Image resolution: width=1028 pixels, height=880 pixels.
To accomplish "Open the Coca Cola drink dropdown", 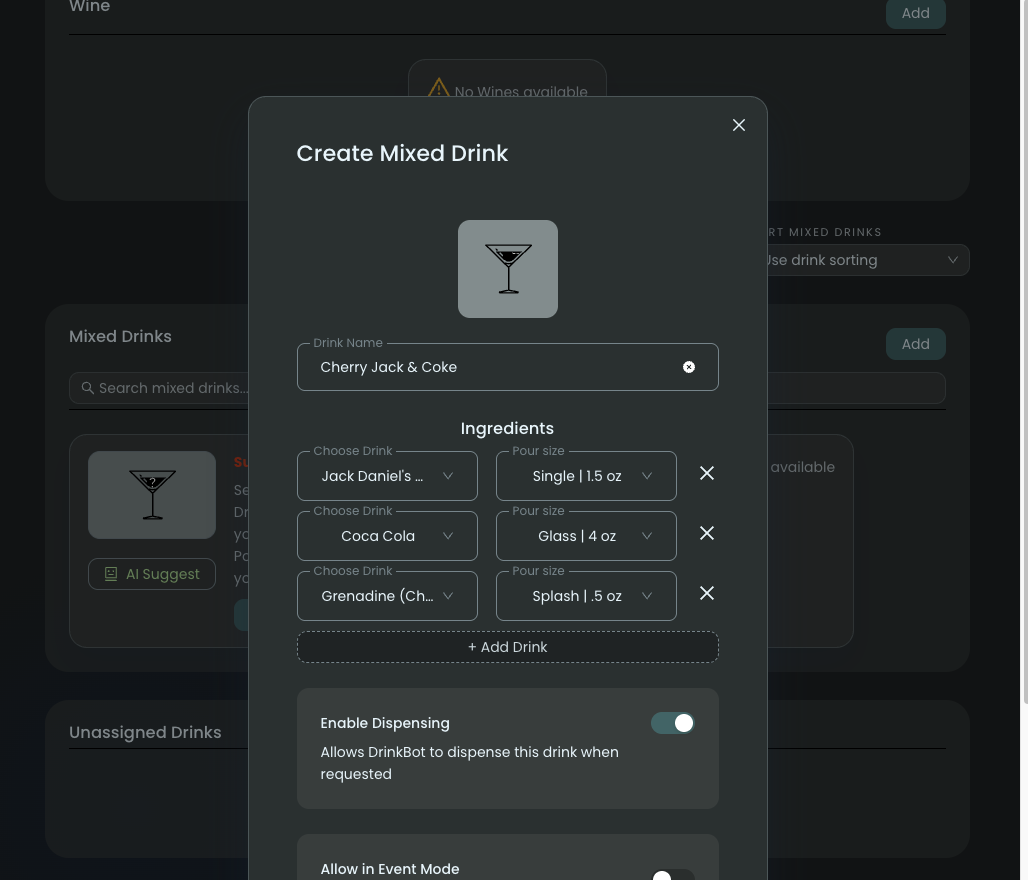I will (x=387, y=536).
